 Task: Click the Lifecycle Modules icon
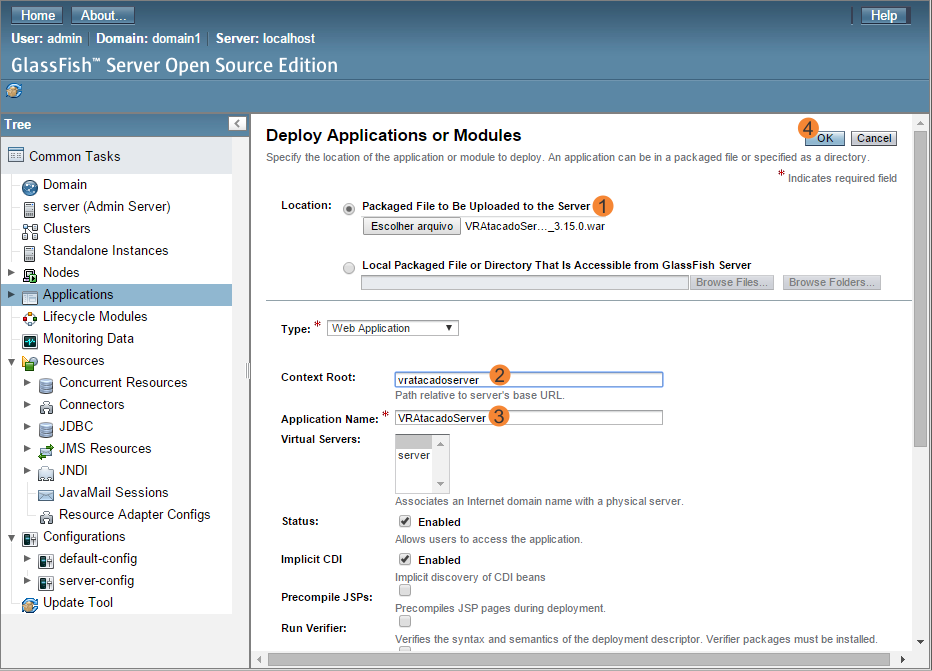coord(30,319)
